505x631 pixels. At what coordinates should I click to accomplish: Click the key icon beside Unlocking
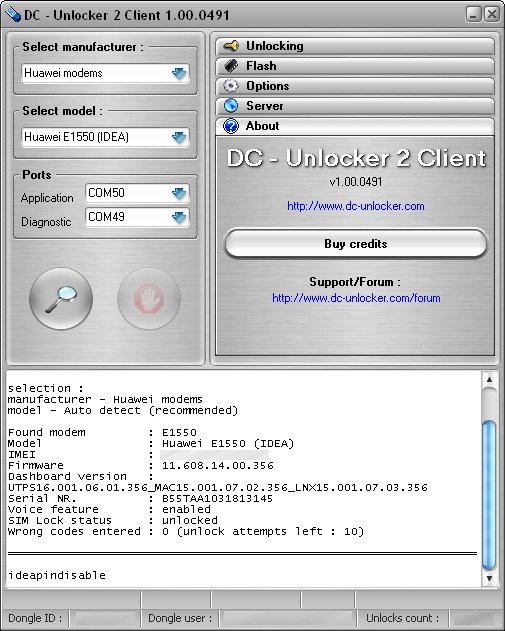pos(231,46)
